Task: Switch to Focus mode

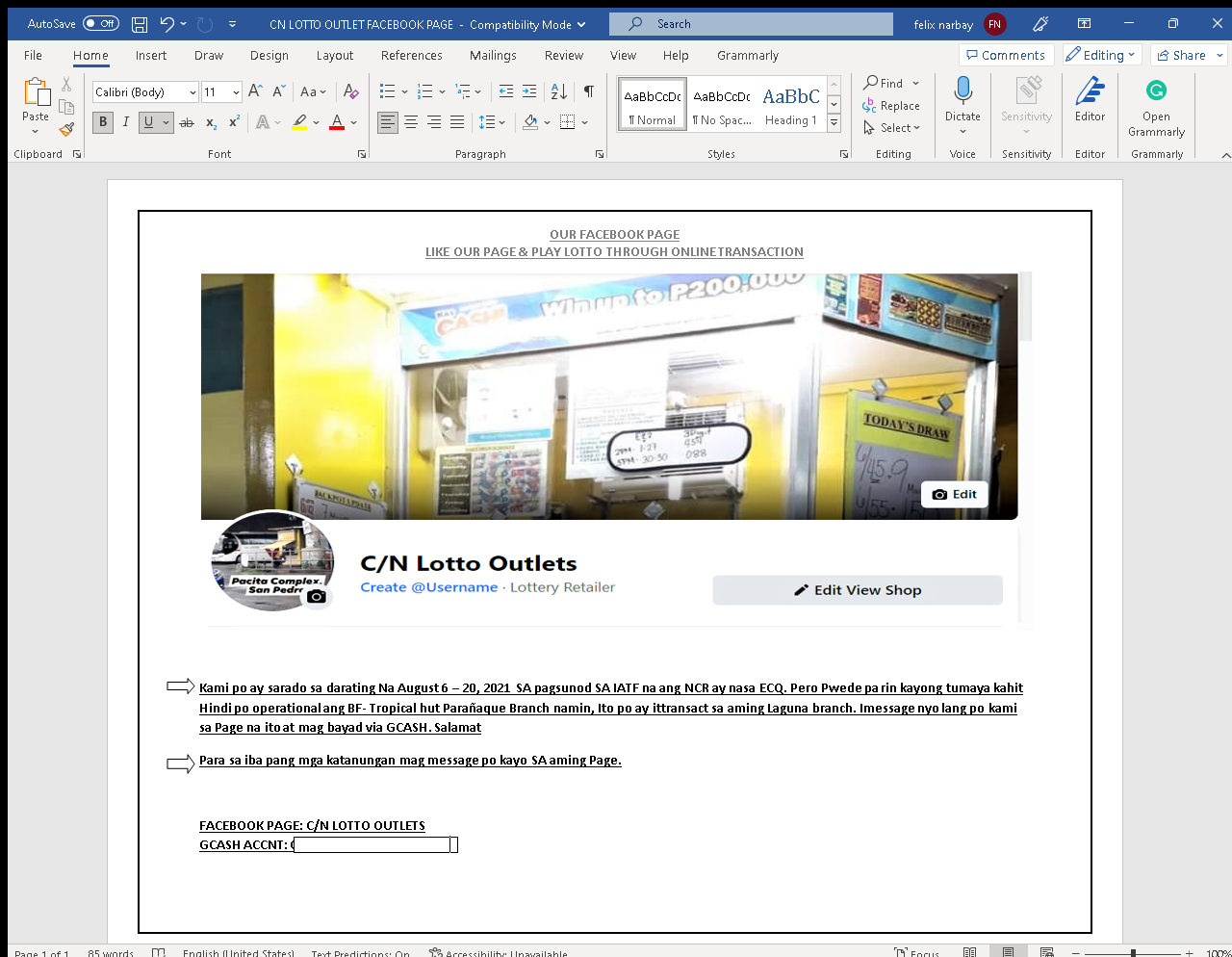Action: click(917, 953)
